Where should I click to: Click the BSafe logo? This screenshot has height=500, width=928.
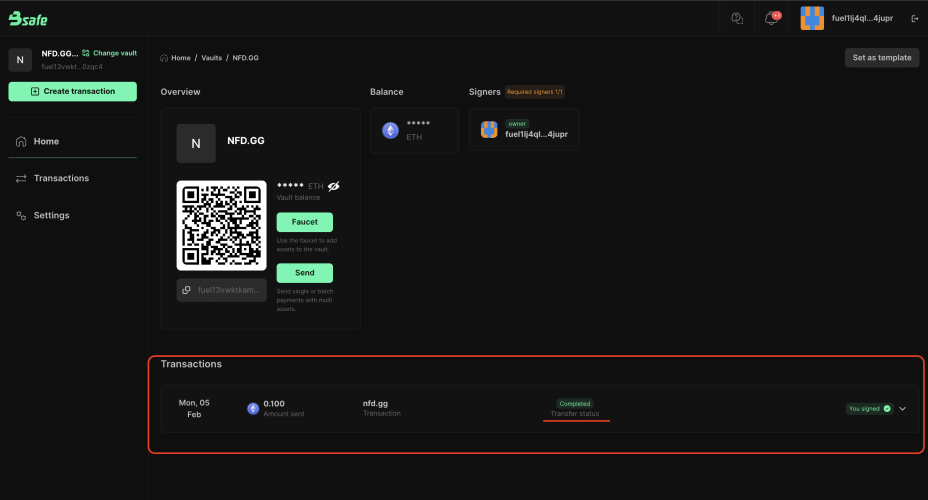click(x=28, y=19)
